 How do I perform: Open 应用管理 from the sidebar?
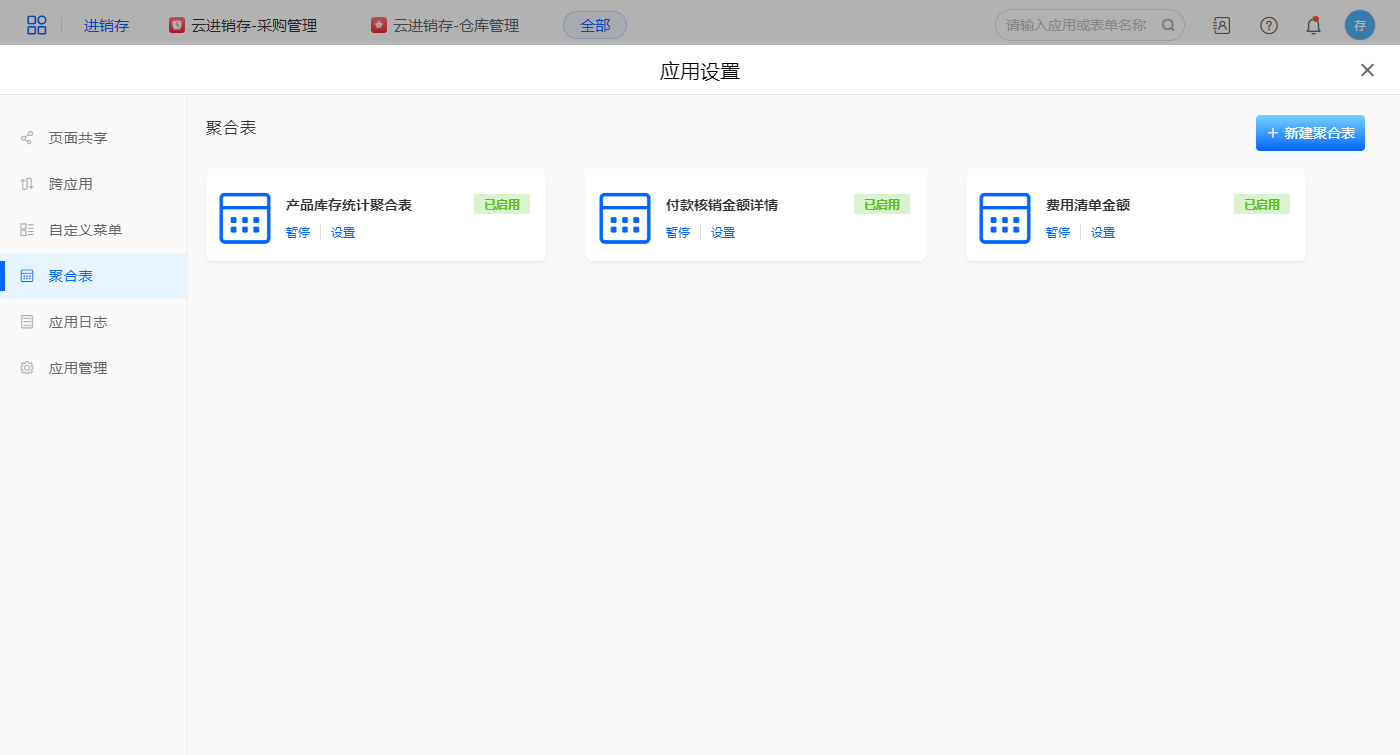coord(78,368)
